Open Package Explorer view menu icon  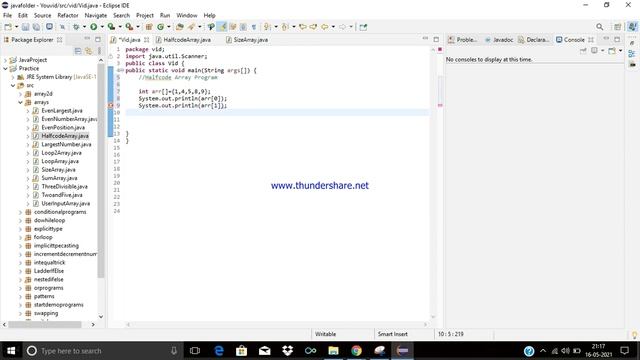point(99,51)
